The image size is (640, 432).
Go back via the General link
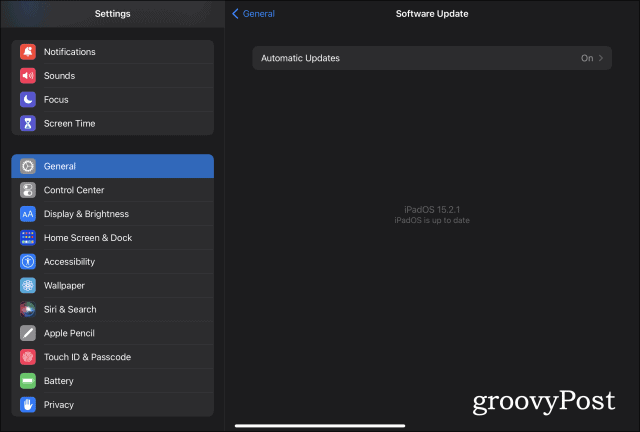[x=259, y=13]
